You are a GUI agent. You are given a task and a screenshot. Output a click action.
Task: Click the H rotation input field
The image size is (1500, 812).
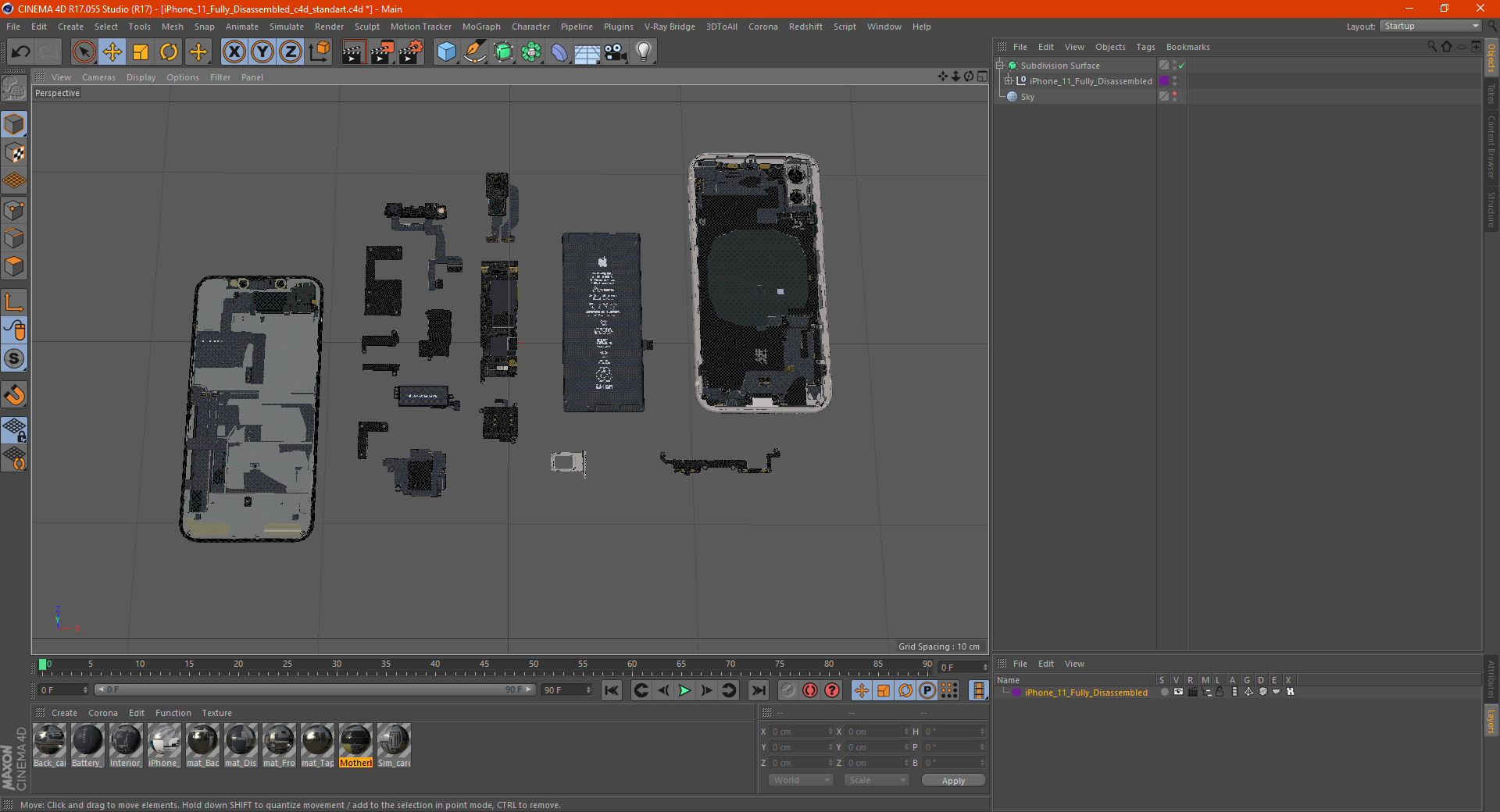(x=953, y=732)
